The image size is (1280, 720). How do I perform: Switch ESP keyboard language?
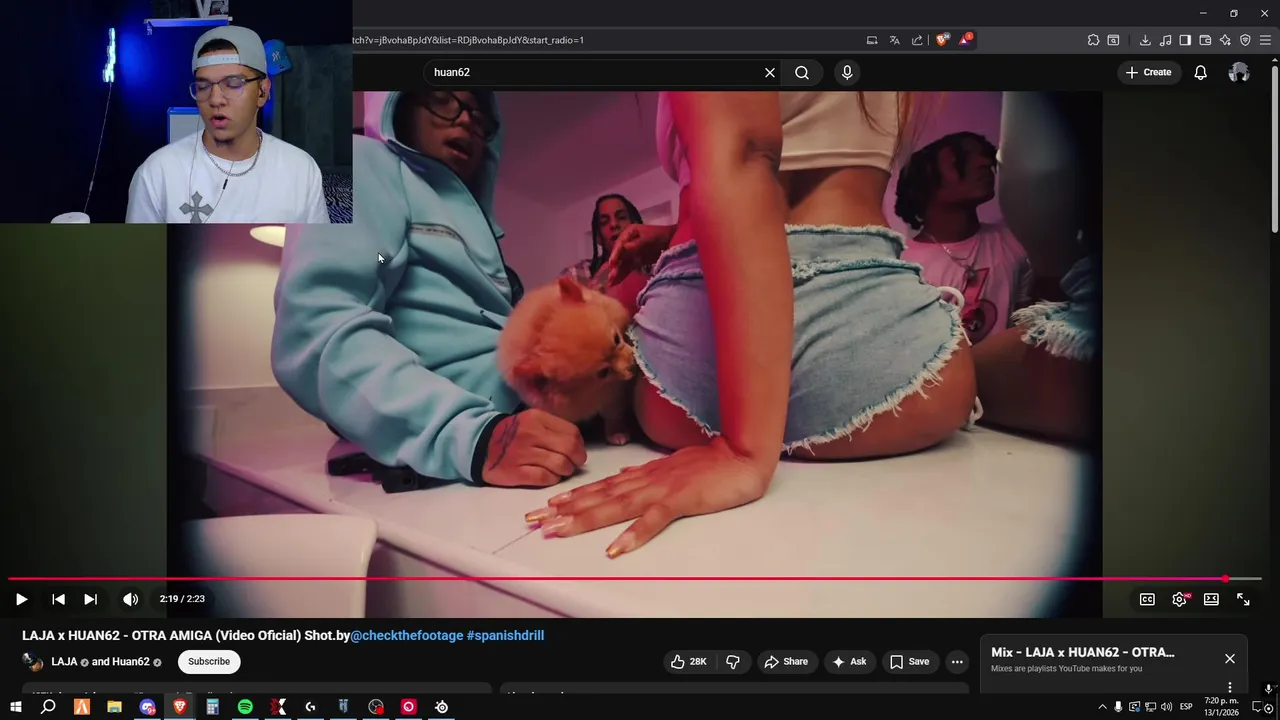coord(1186,707)
